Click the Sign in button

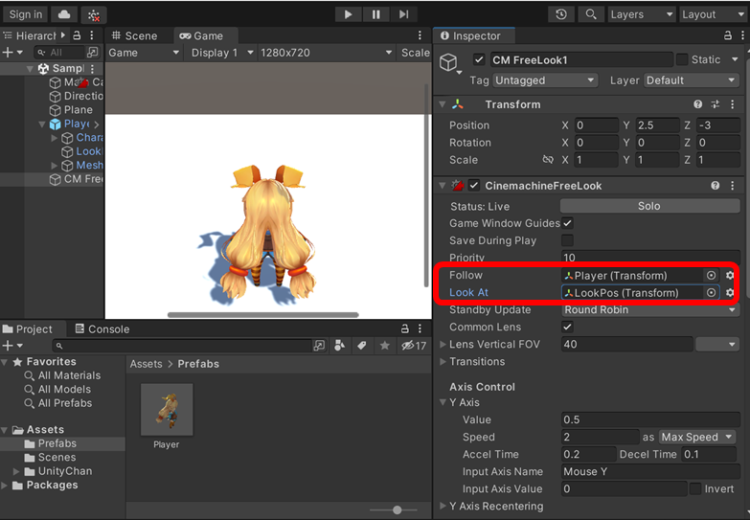[x=25, y=14]
